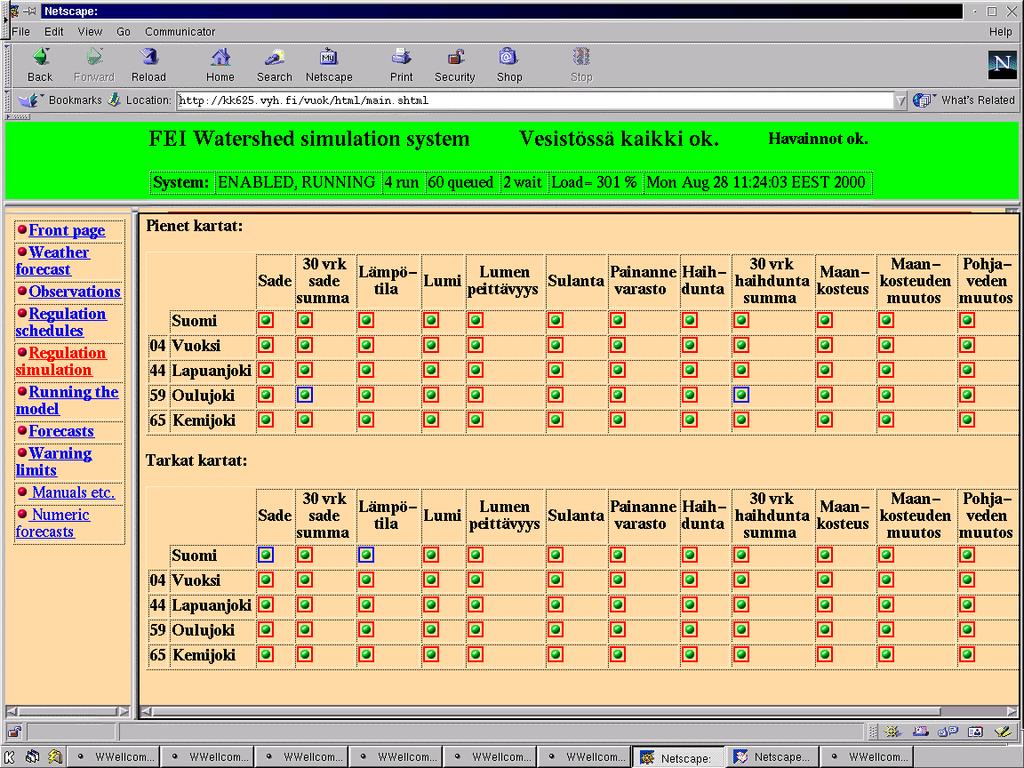Open the Warning limits link
The image size is (1024, 768).
(54, 462)
